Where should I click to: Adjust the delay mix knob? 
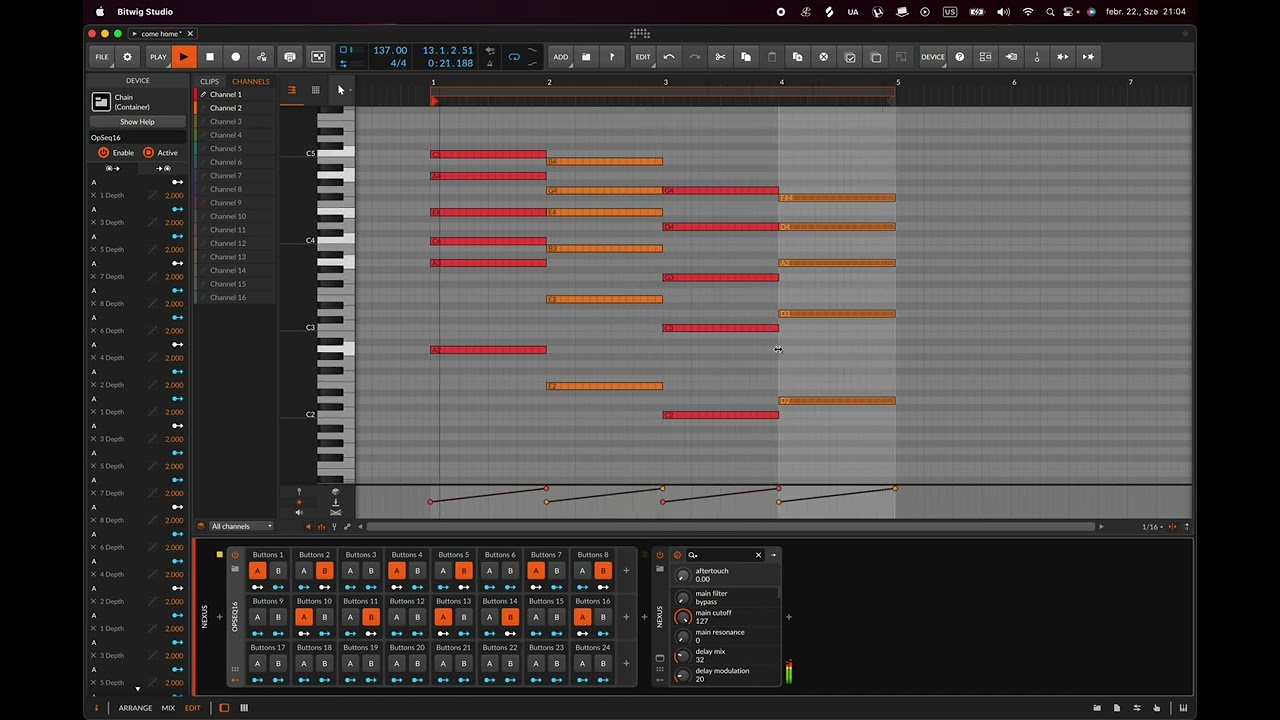[x=683, y=656]
